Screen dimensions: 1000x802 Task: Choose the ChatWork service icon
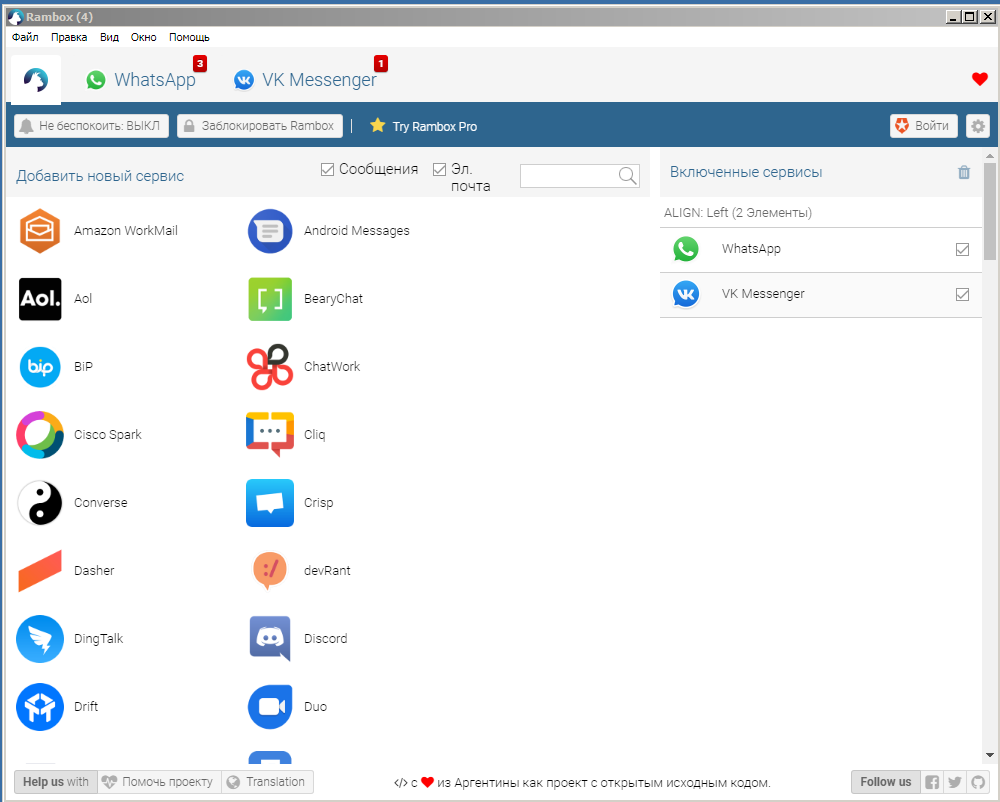pos(269,366)
